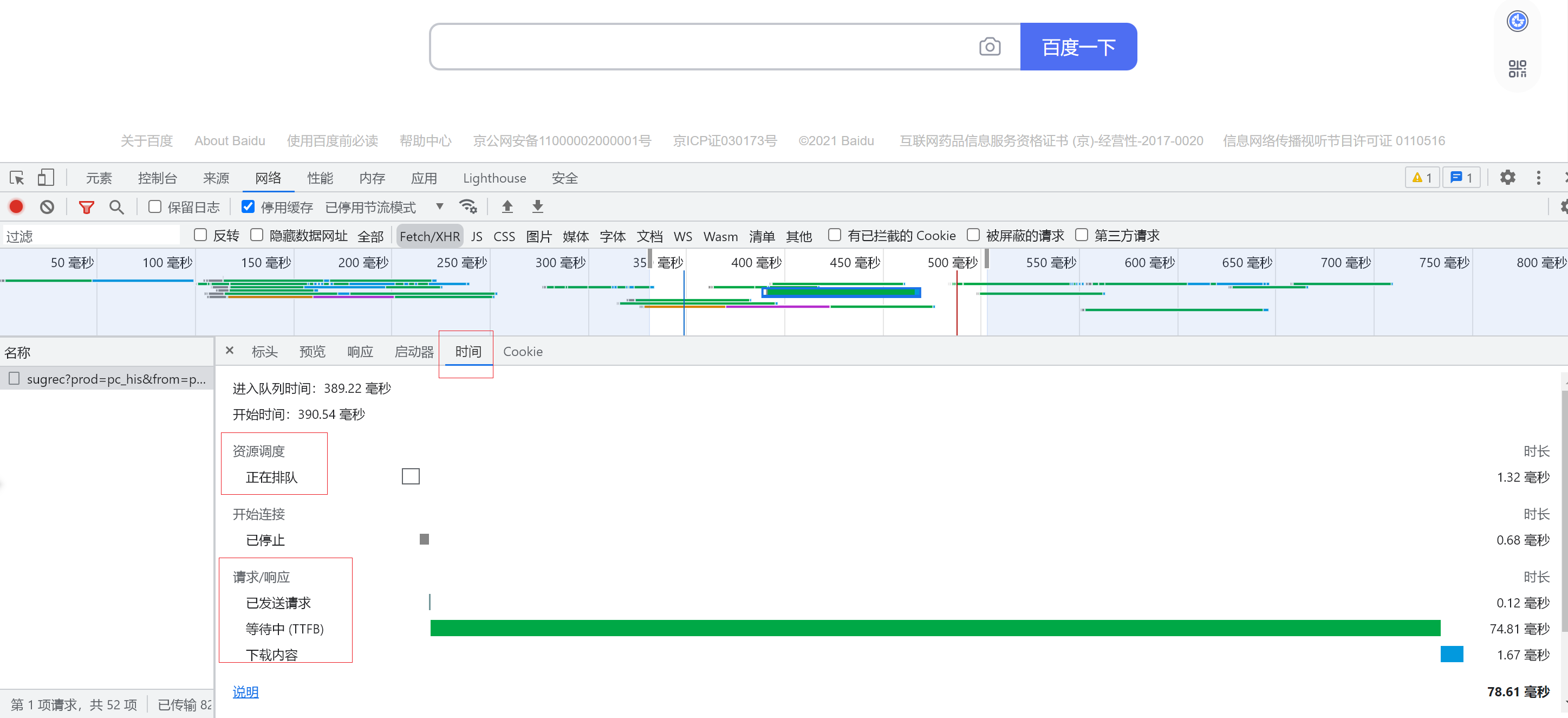Open network conditions settings

pos(469,206)
